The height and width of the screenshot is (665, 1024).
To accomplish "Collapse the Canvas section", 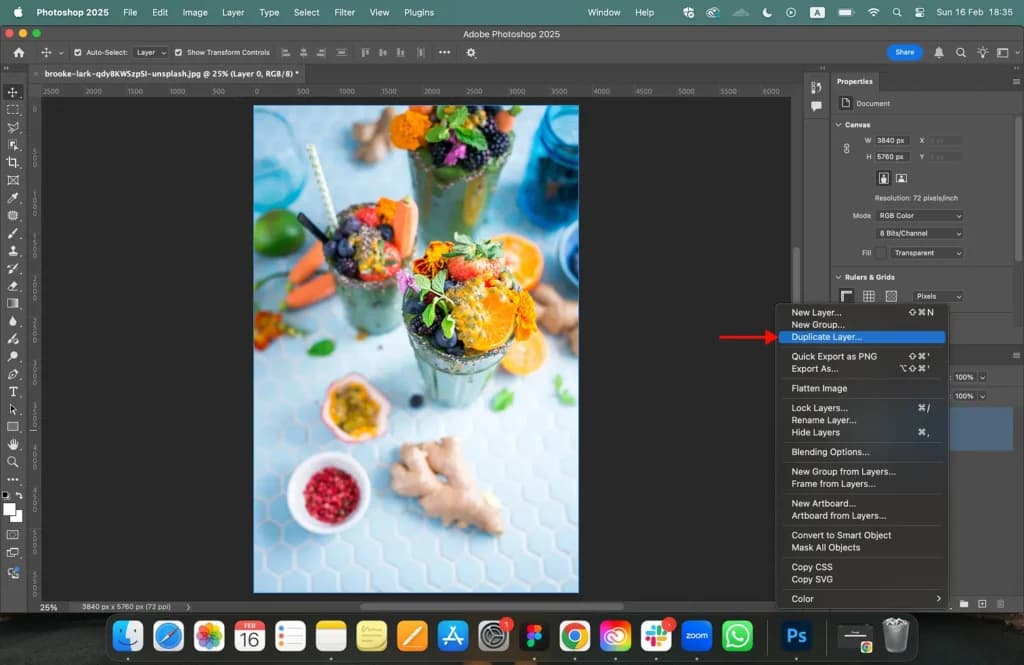I will [839, 125].
